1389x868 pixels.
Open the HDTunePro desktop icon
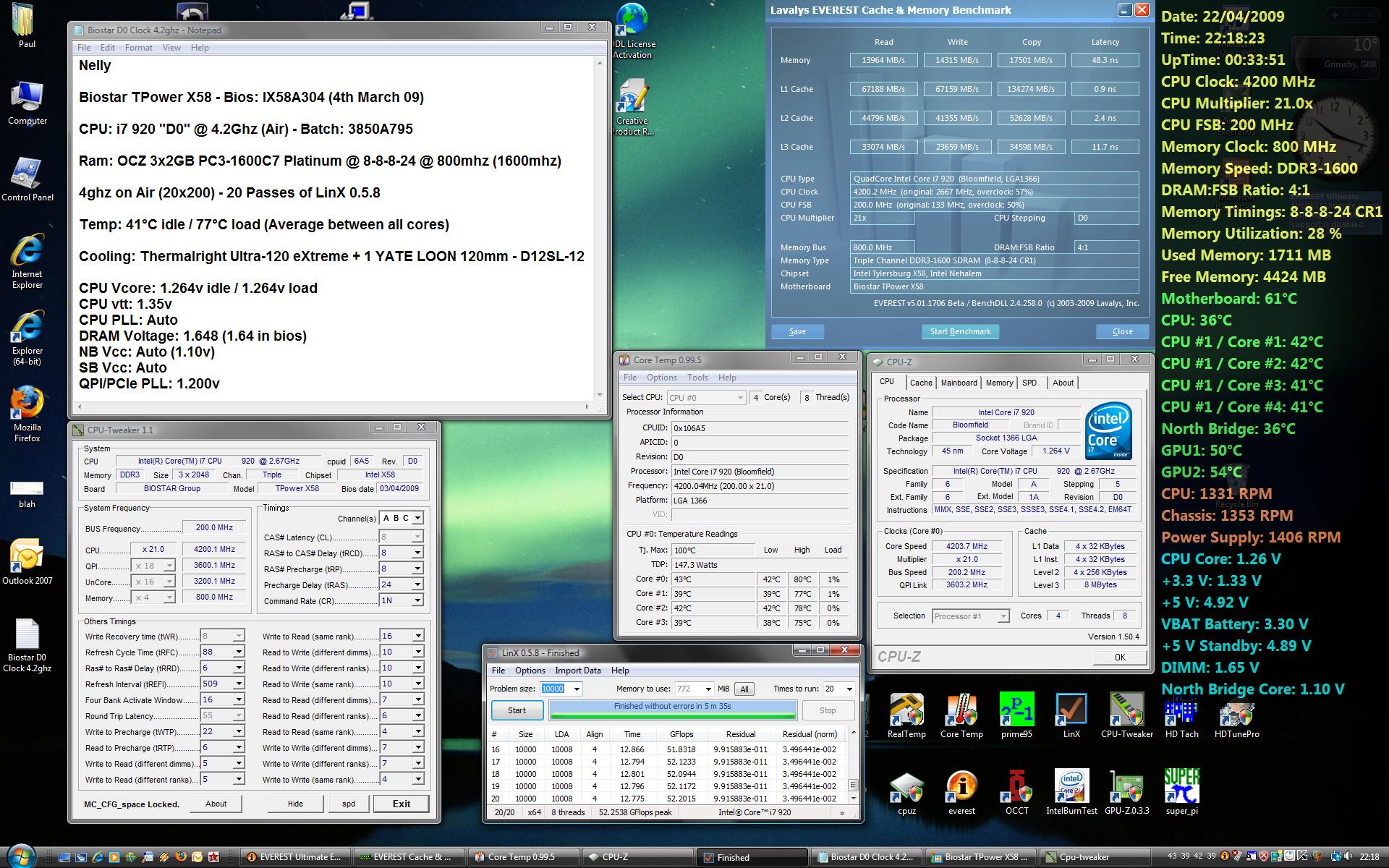pos(1236,712)
